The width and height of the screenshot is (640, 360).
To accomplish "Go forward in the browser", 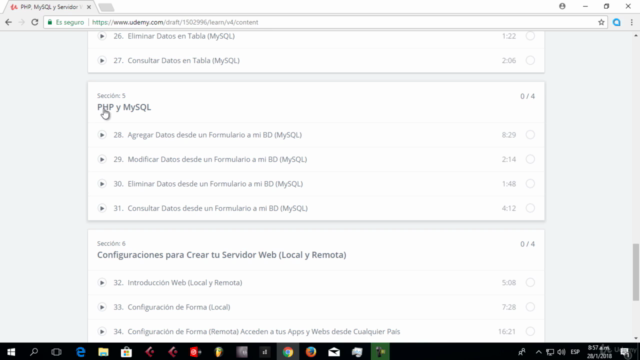I will pos(22,22).
